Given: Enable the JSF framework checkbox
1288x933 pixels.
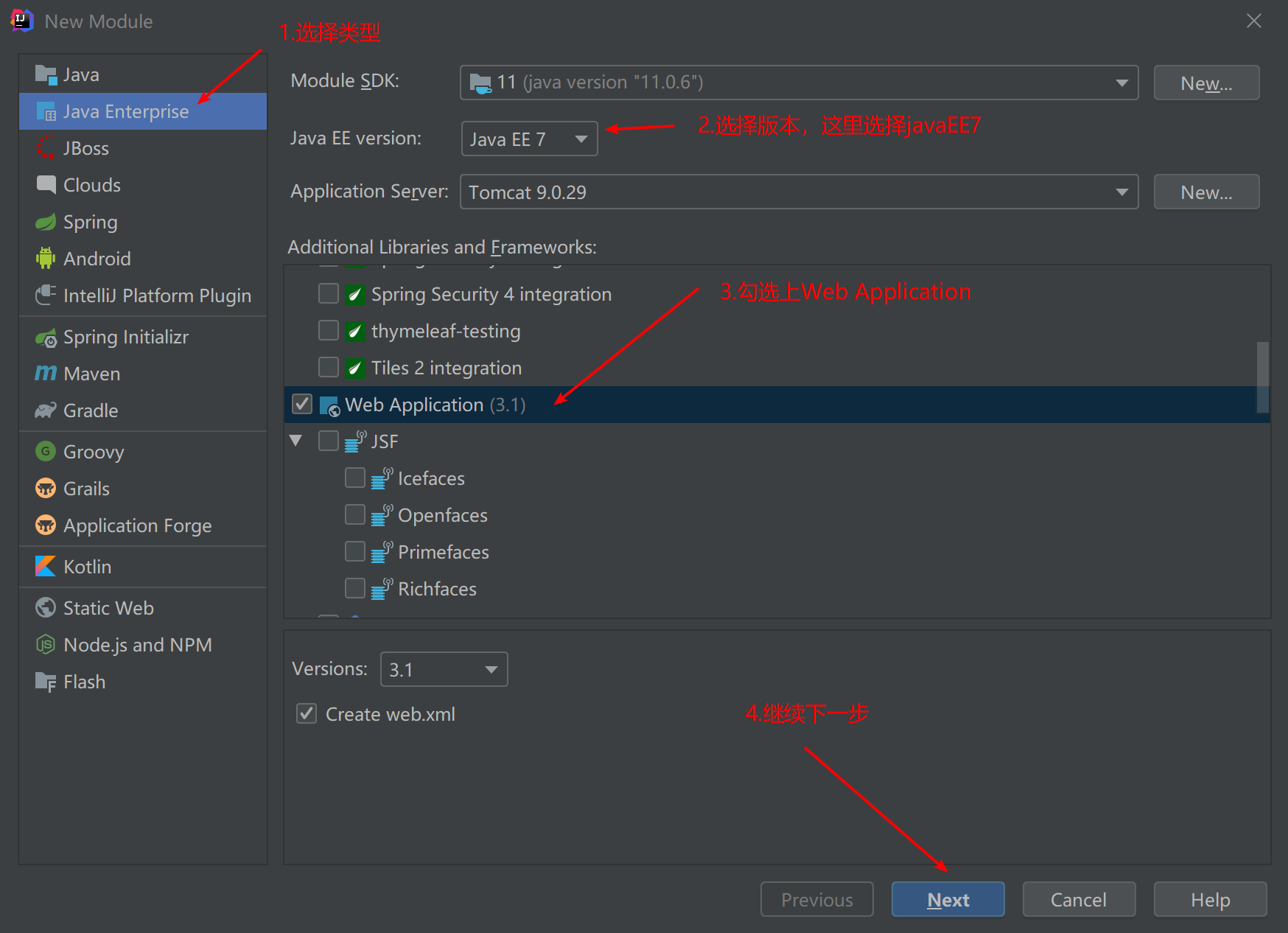Looking at the screenshot, I should tap(329, 441).
